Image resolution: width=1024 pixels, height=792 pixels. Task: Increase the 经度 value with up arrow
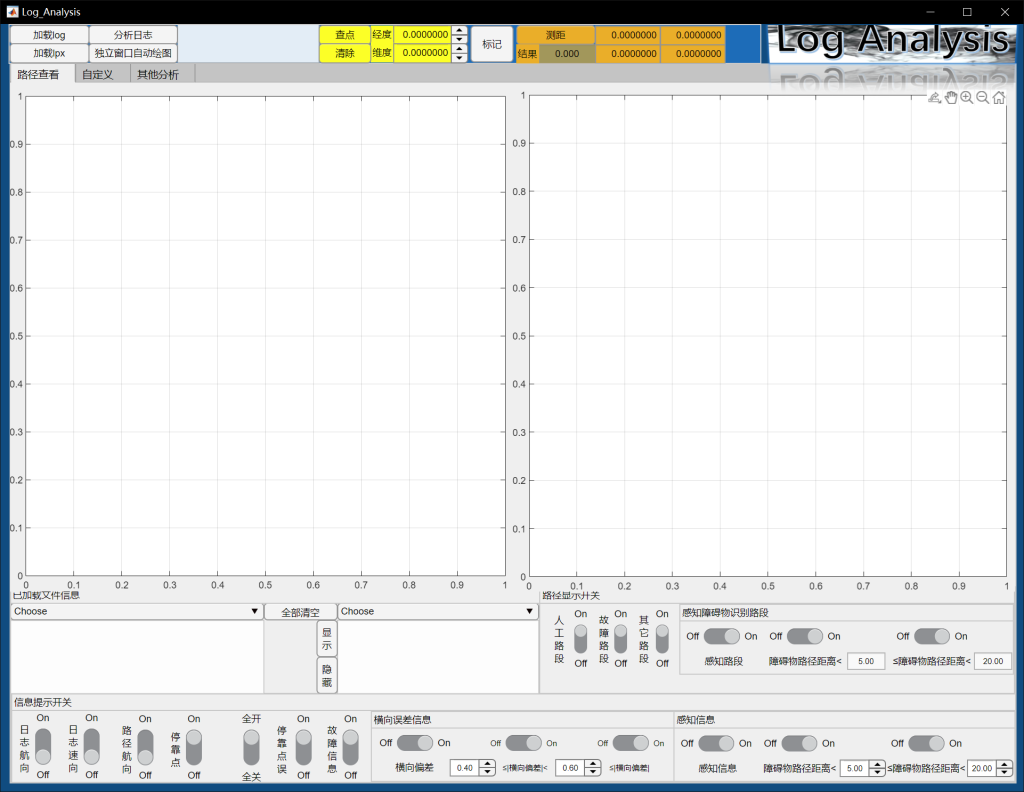point(459,30)
